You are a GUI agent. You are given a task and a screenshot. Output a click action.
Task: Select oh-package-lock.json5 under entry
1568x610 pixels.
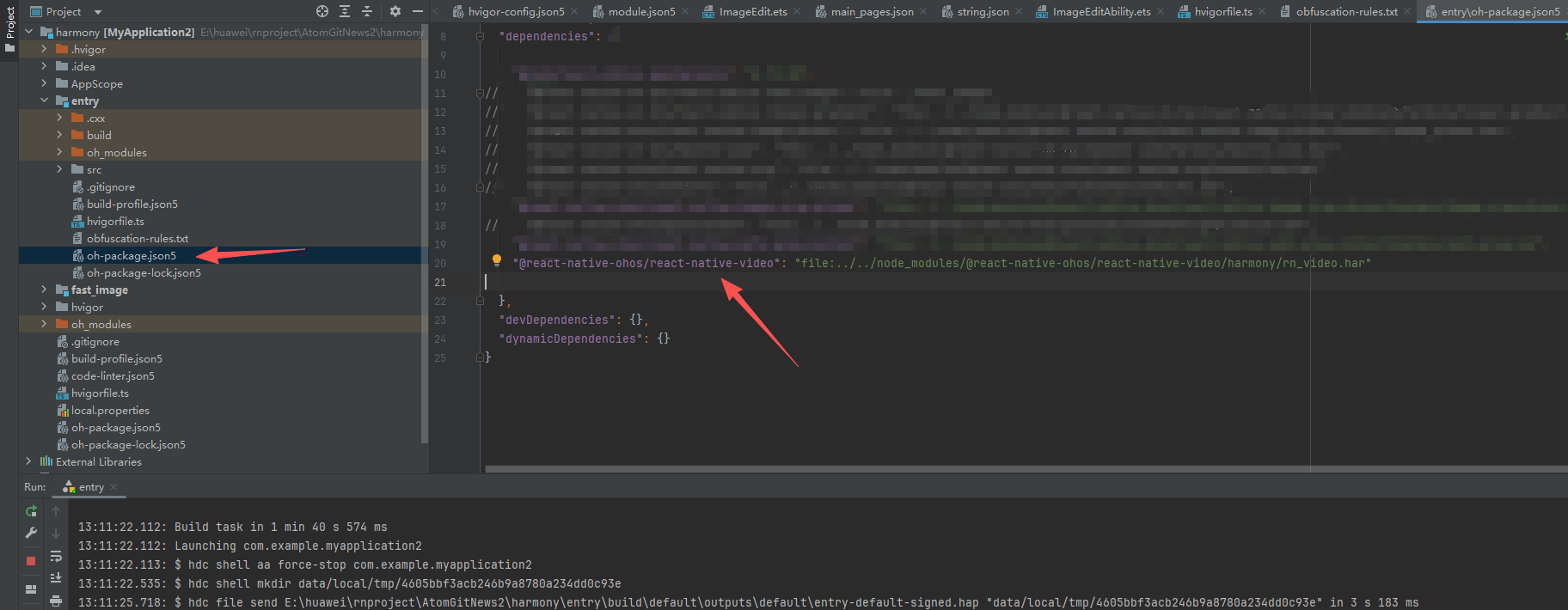coord(144,272)
